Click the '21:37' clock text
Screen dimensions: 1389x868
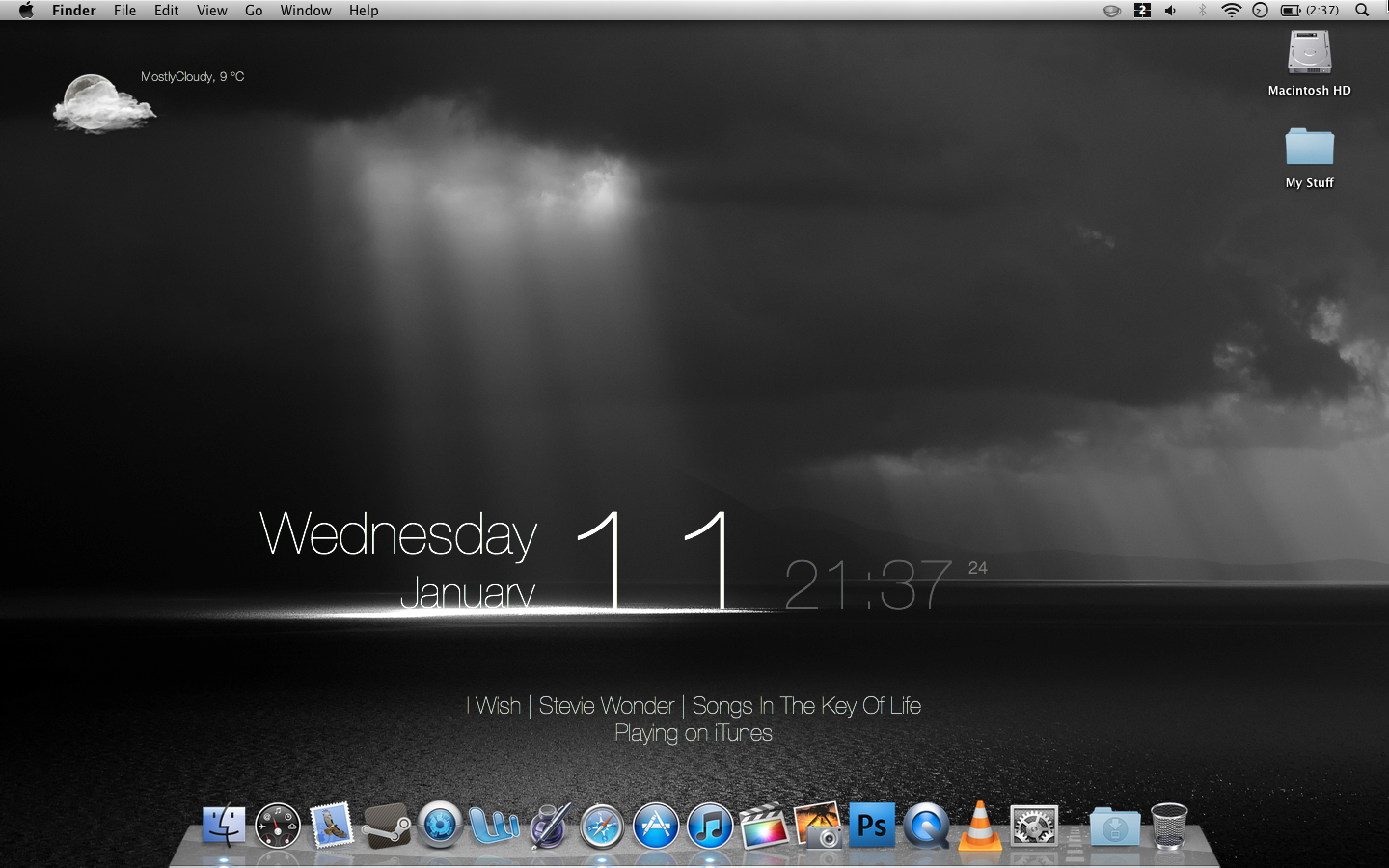(868, 584)
